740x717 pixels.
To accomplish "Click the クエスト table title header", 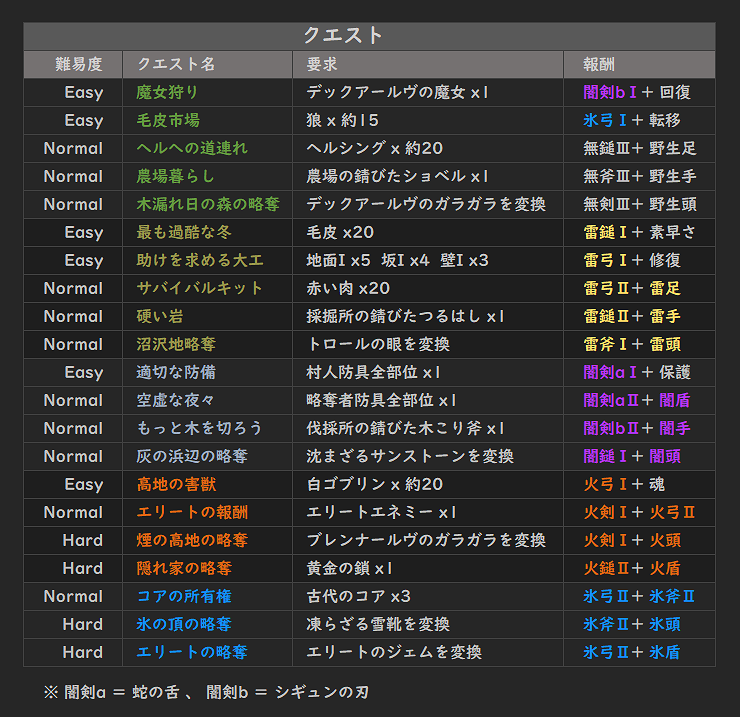I will pos(343,36).
